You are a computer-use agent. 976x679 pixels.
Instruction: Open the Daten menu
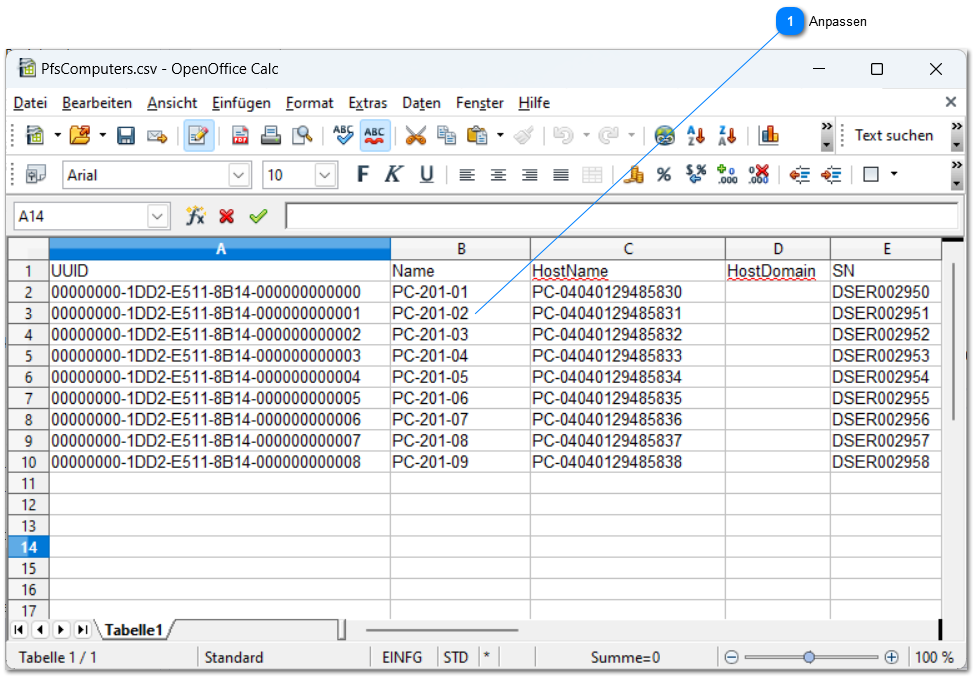coord(421,102)
